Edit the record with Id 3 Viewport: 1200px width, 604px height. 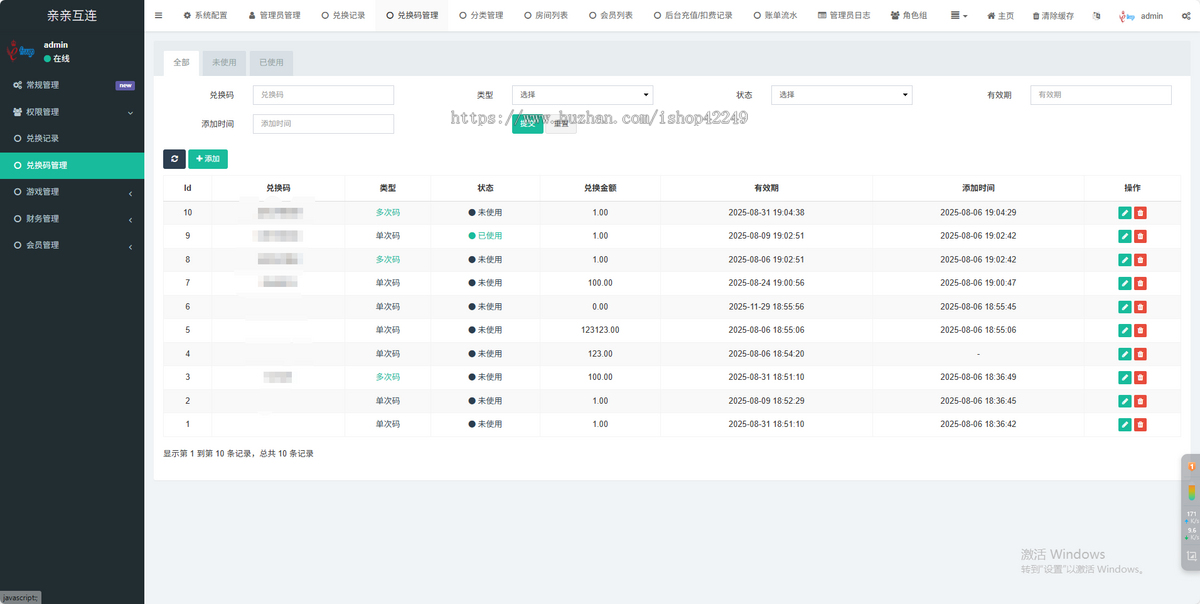[1125, 377]
